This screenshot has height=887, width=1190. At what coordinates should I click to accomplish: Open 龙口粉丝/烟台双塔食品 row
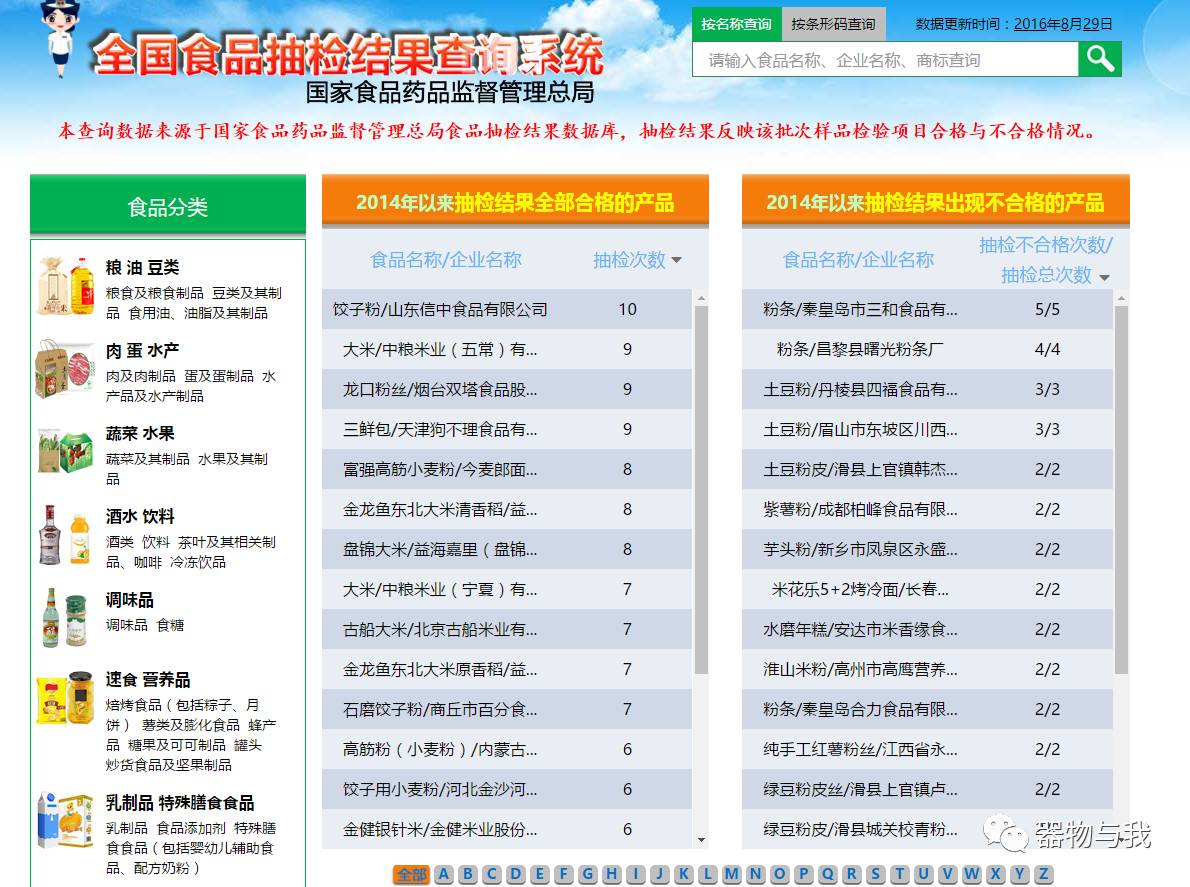(x=507, y=389)
